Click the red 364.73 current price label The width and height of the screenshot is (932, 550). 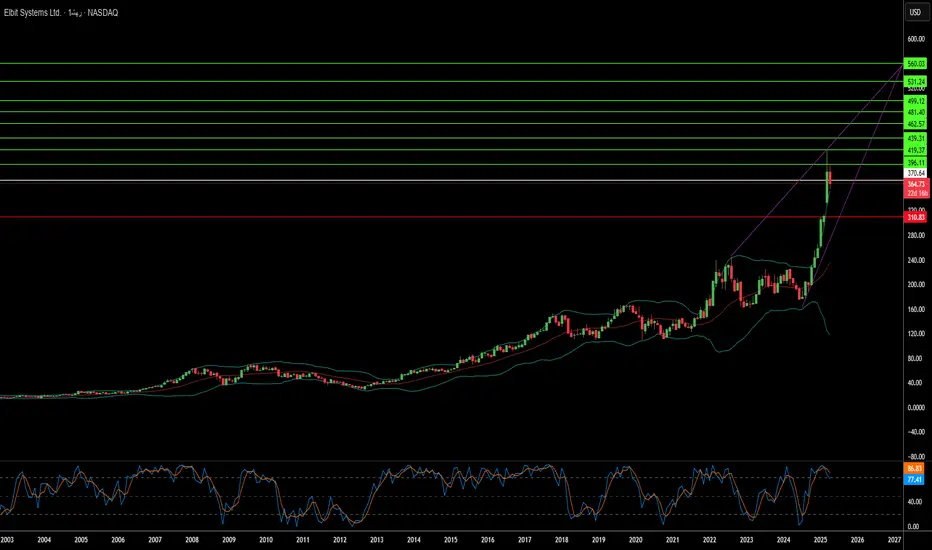916,184
